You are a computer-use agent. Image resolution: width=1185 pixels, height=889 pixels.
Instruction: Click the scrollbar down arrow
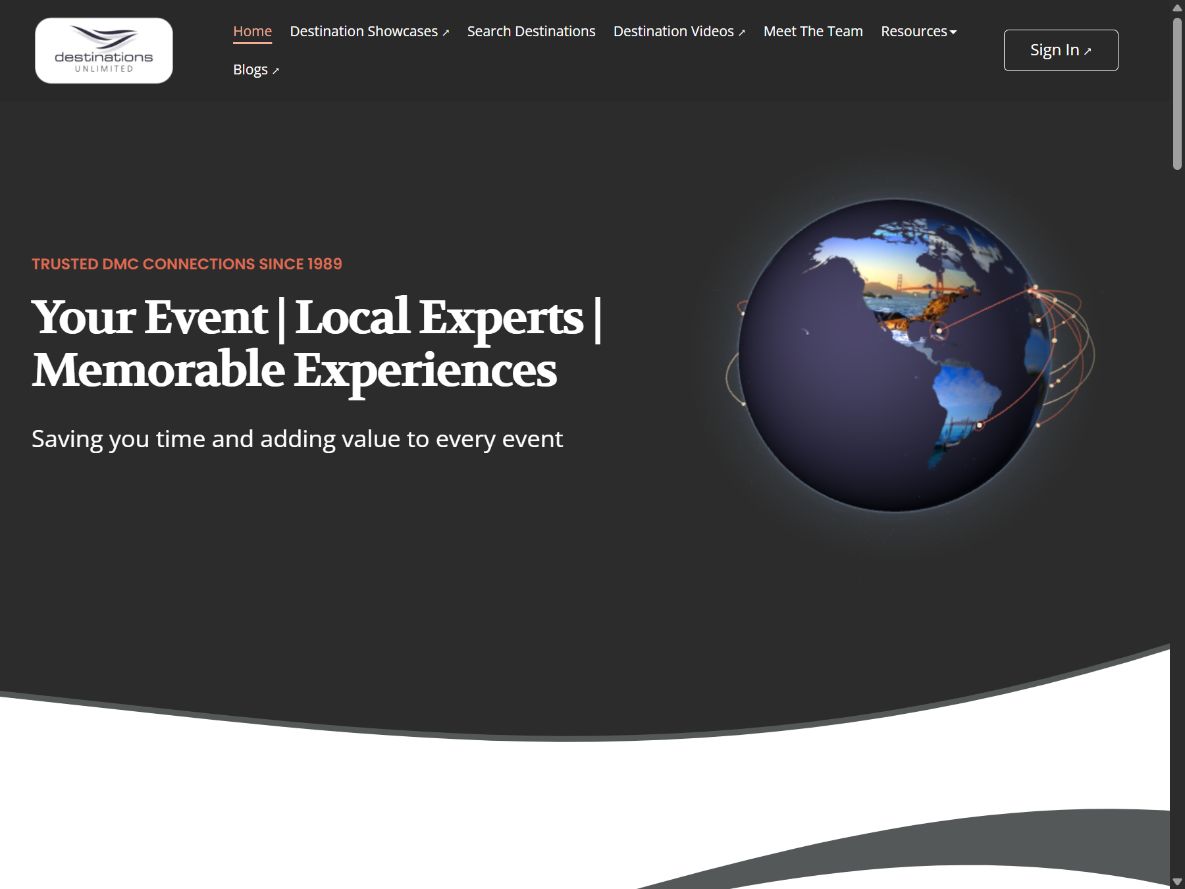tap(1177, 881)
